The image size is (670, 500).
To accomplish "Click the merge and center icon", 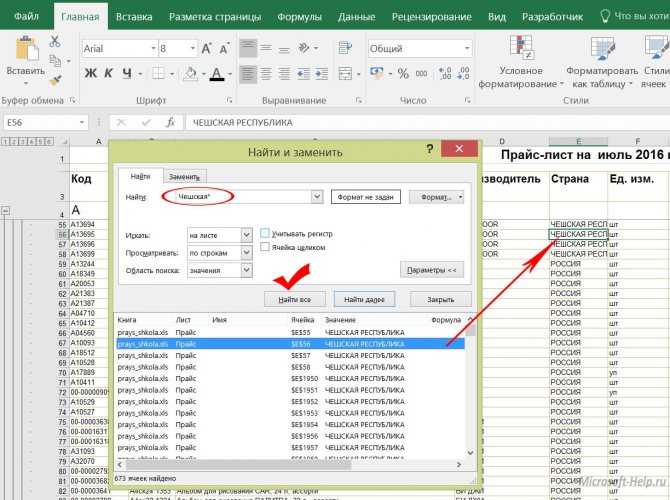I will 345,74.
